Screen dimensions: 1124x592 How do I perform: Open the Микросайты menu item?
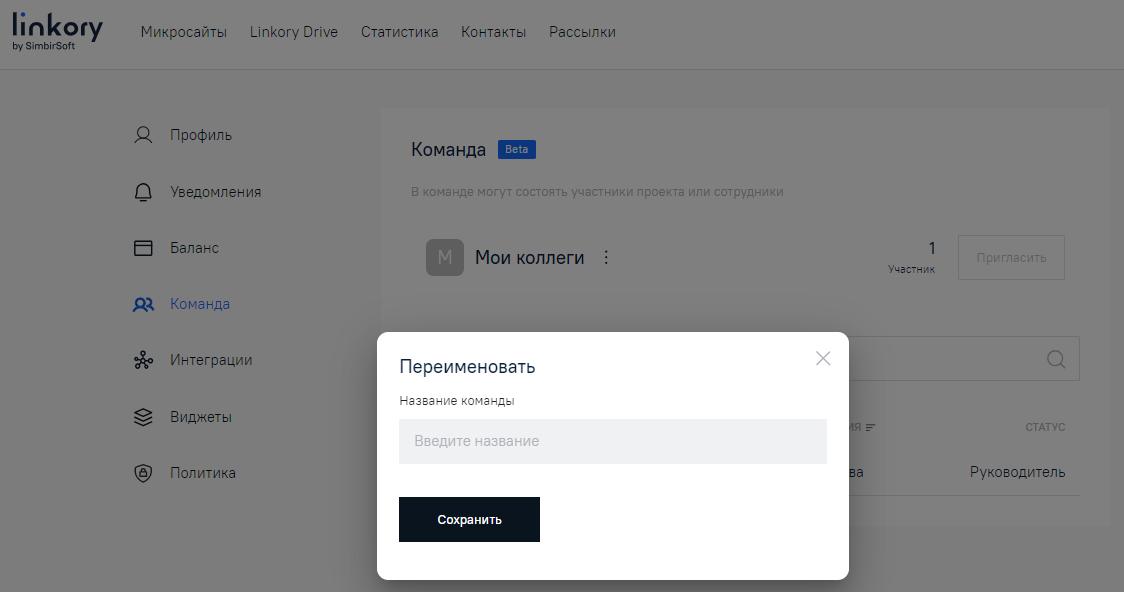(186, 31)
